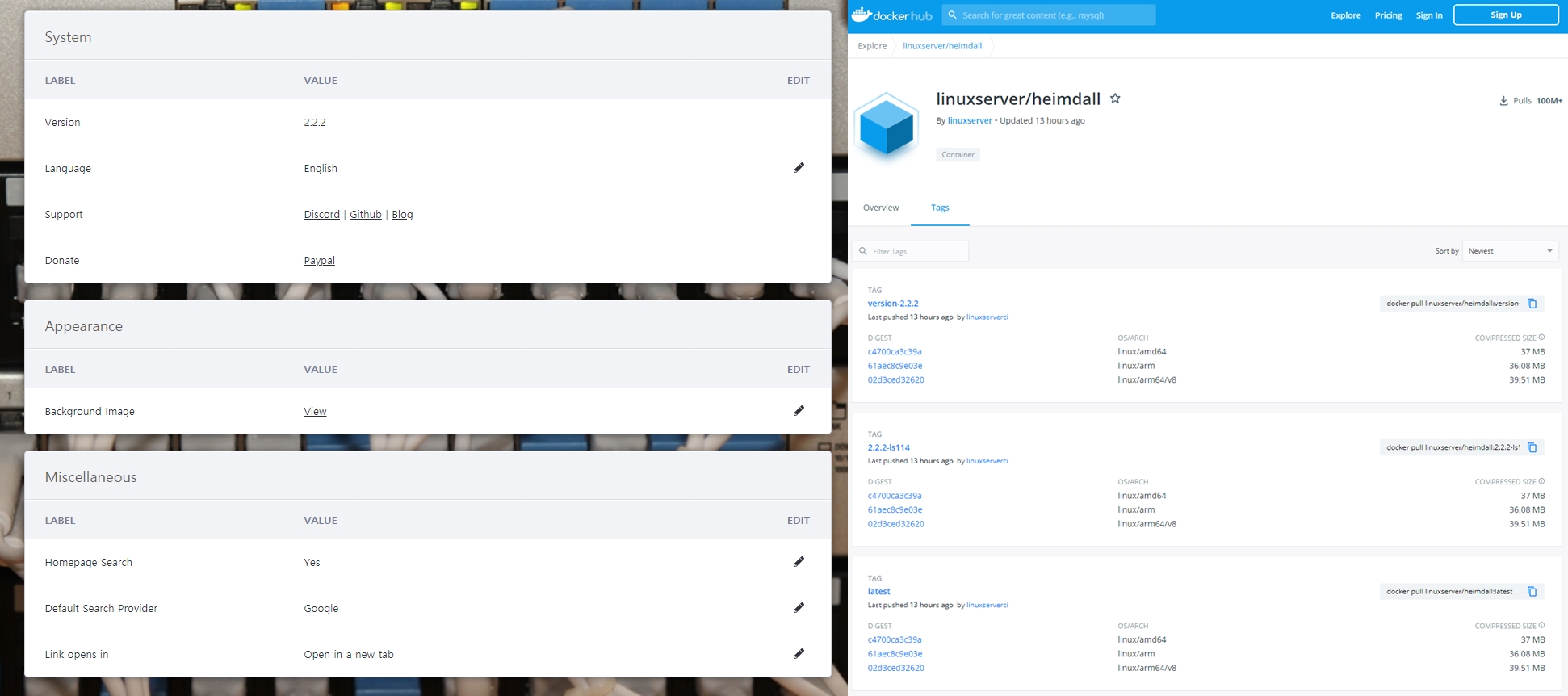Open the Github support link
The width and height of the screenshot is (1568, 696).
[x=366, y=215]
